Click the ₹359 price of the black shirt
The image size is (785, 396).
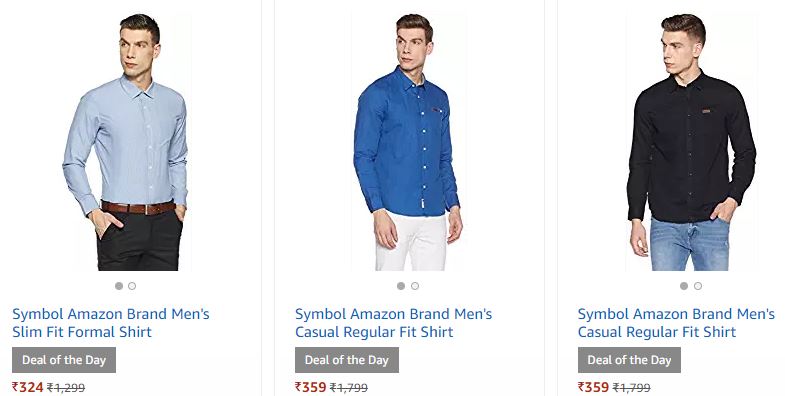(593, 387)
